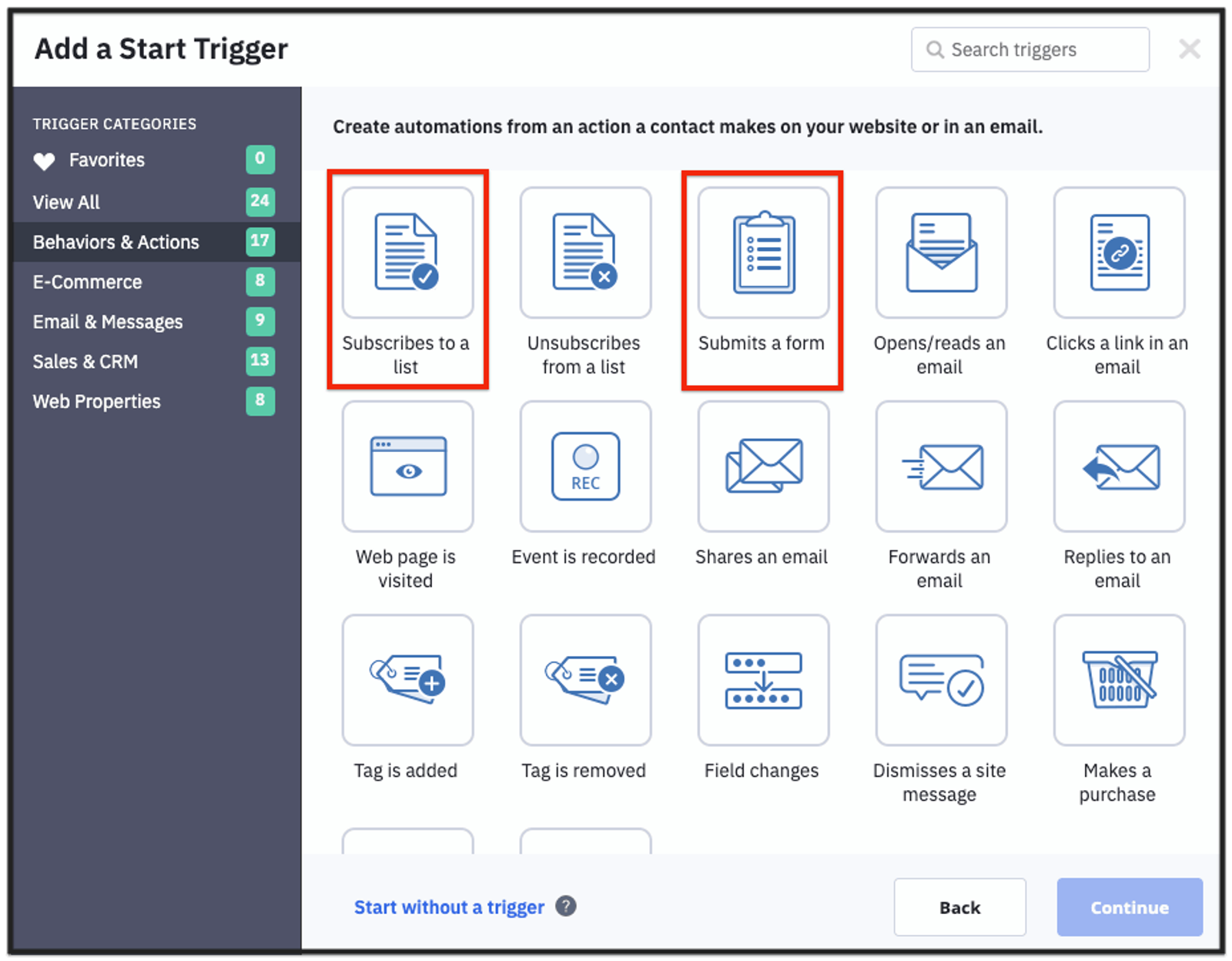Select the Field changes trigger

point(762,680)
